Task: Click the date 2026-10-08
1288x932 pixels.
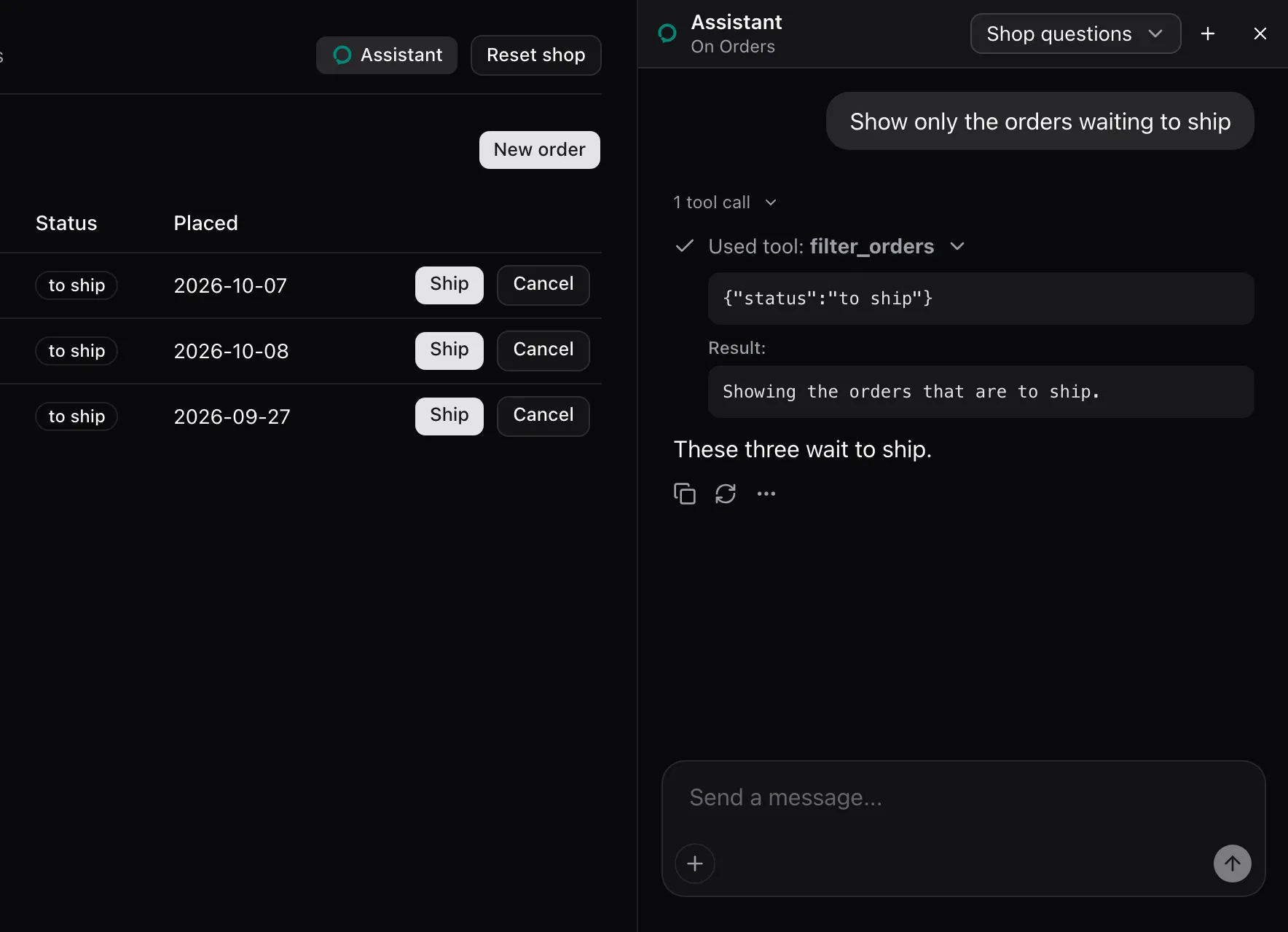Action: tap(231, 351)
